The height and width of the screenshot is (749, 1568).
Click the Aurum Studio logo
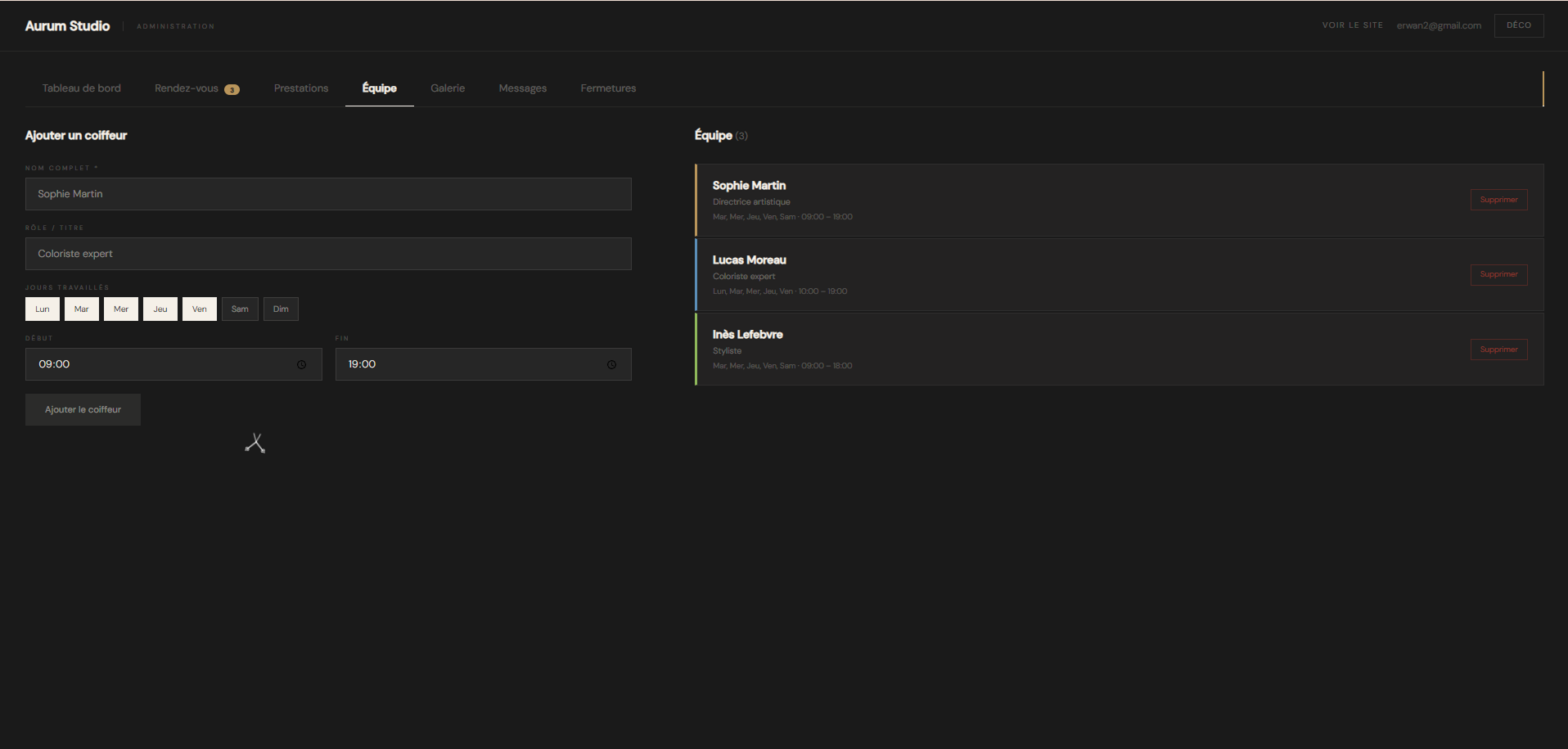click(x=67, y=26)
